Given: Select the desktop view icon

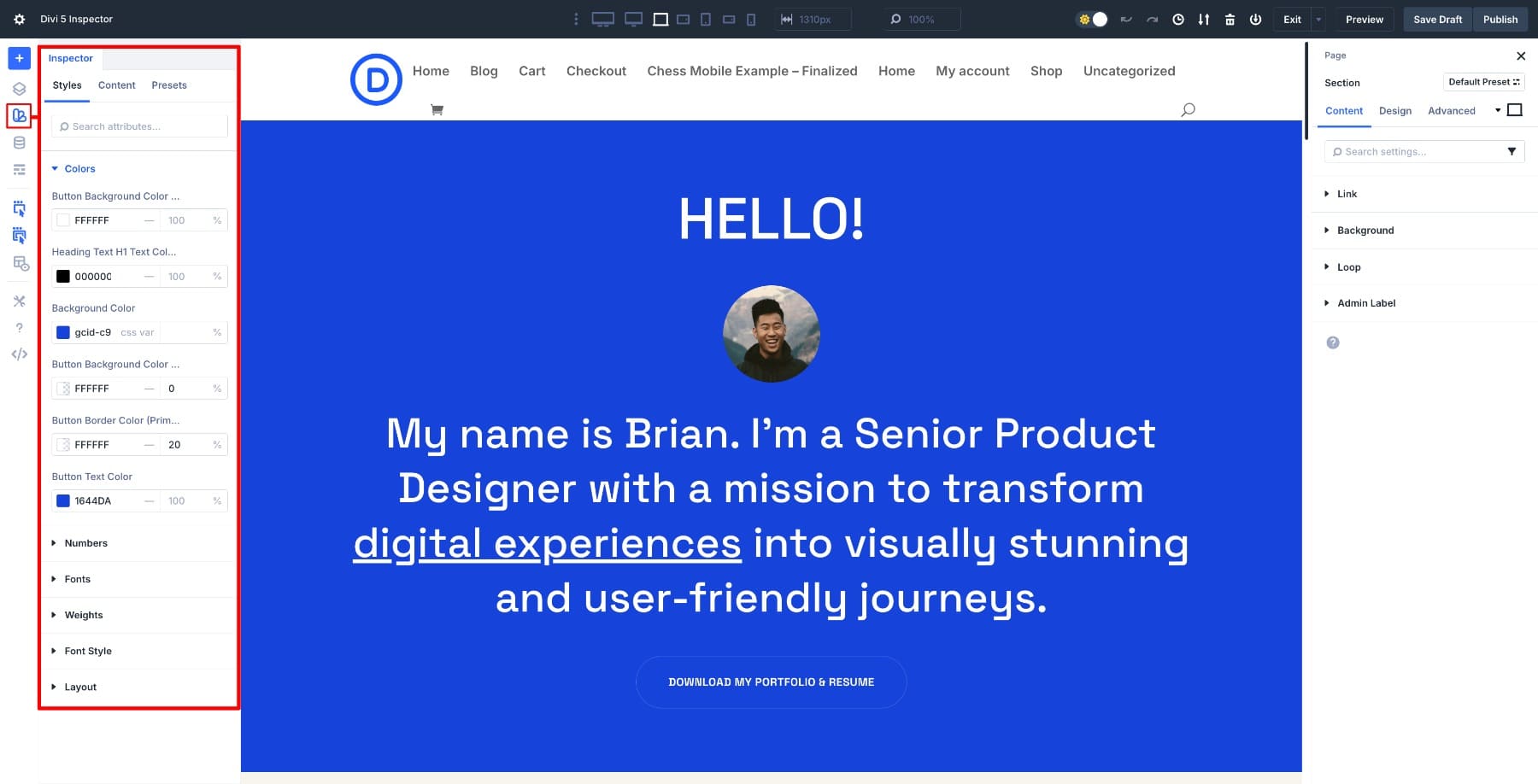Looking at the screenshot, I should [602, 19].
